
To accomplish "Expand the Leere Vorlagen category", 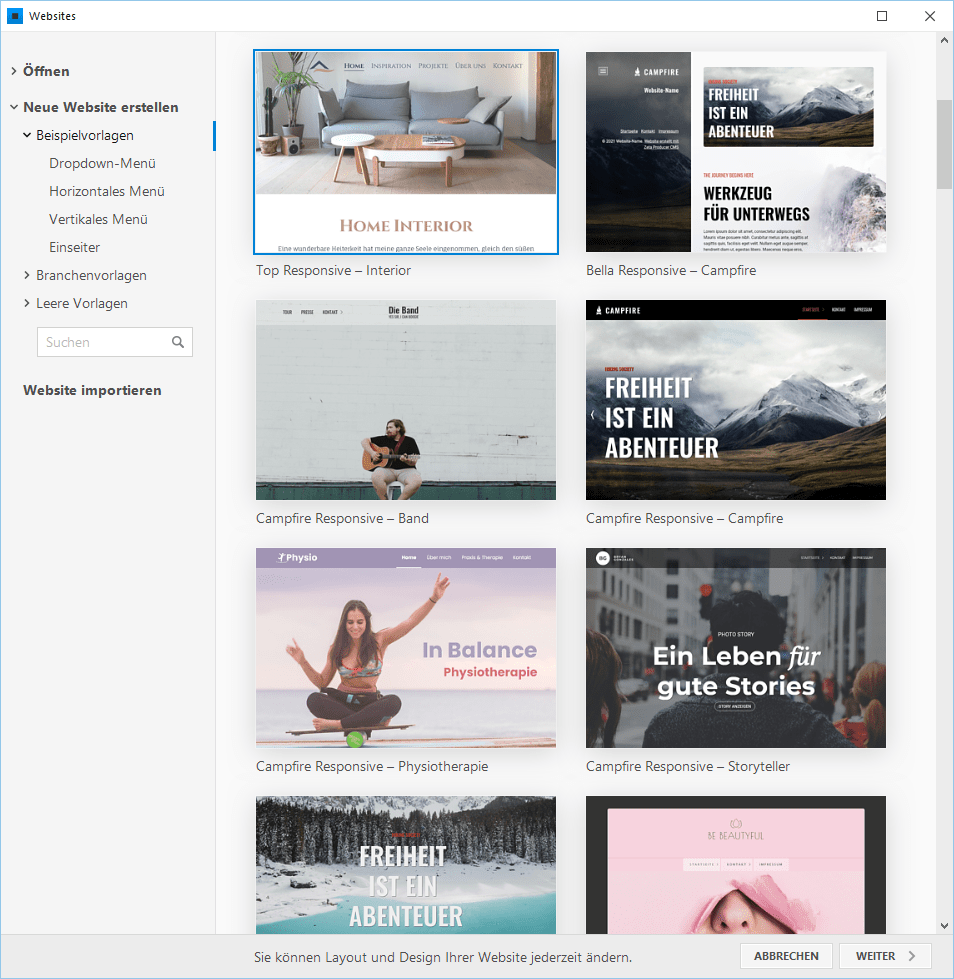I will click(x=81, y=302).
